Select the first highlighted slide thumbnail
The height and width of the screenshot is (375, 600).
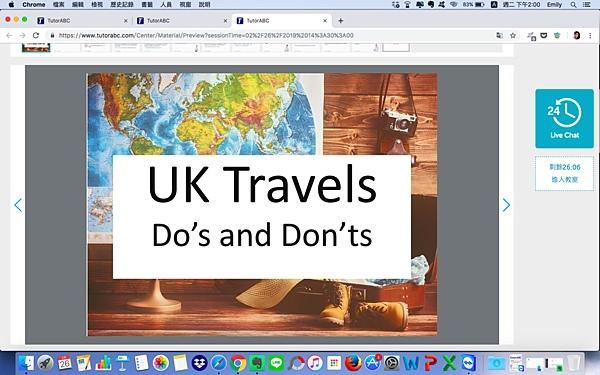coord(36,48)
